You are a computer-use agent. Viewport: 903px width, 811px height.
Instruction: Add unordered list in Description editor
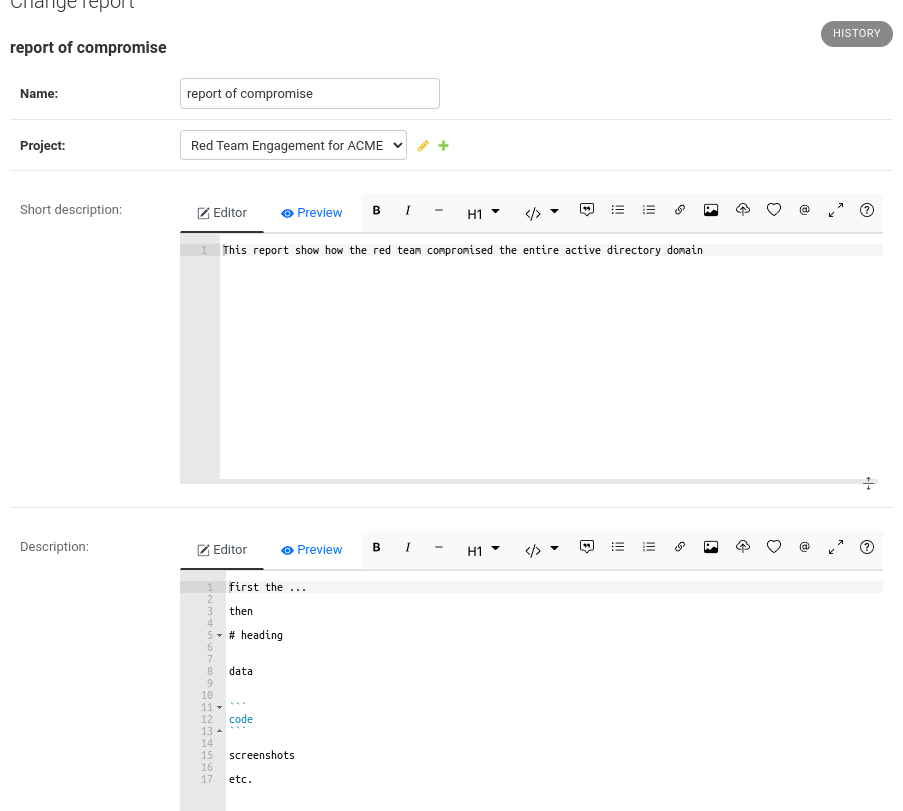pyautogui.click(x=618, y=547)
